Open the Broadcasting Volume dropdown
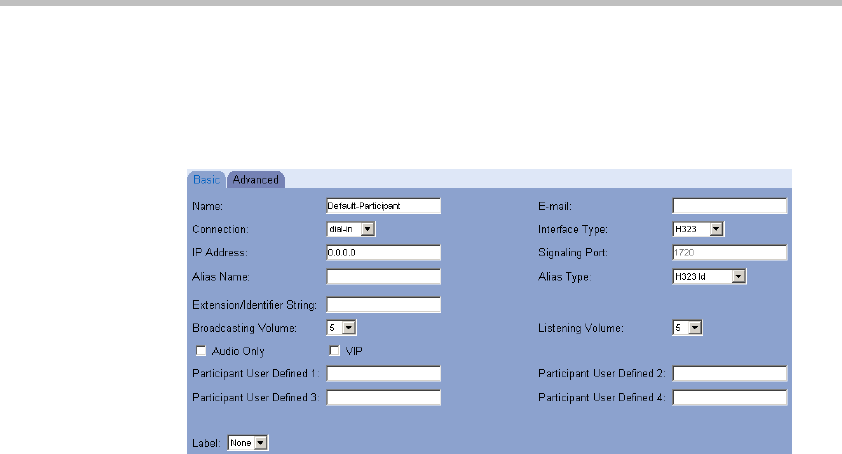 click(x=342, y=328)
